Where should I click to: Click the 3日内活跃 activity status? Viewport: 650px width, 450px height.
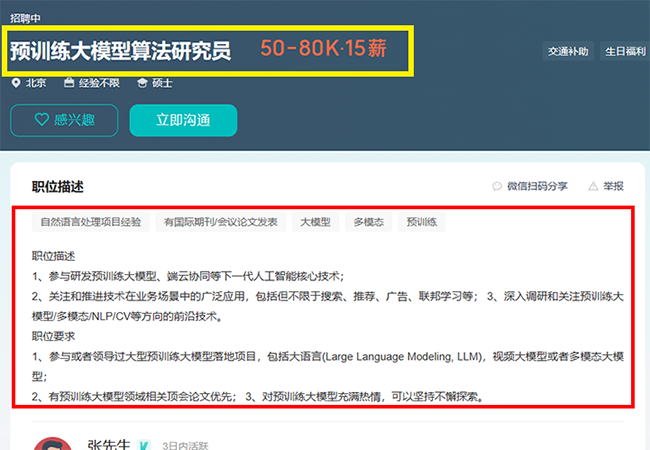(x=185, y=446)
